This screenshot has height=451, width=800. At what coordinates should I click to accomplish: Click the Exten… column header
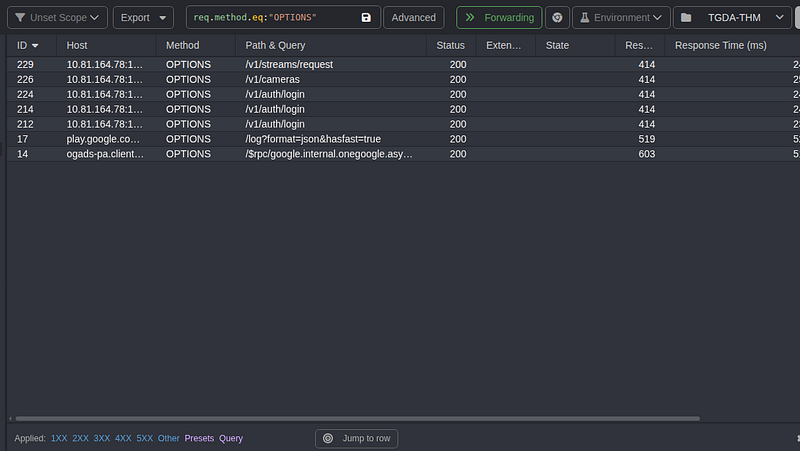click(x=505, y=45)
